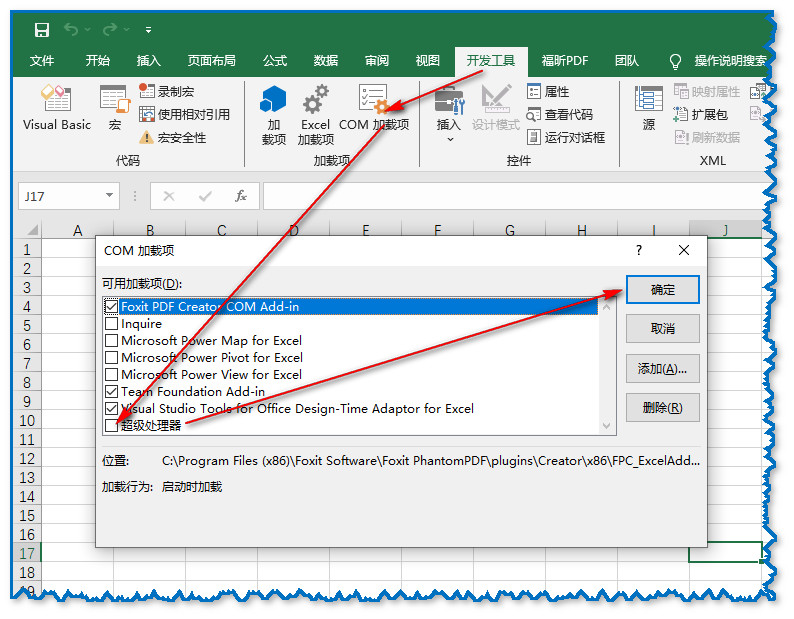Viewport: 794px width, 619px height.
Task: Click the formula bar input area
Action: point(514,196)
